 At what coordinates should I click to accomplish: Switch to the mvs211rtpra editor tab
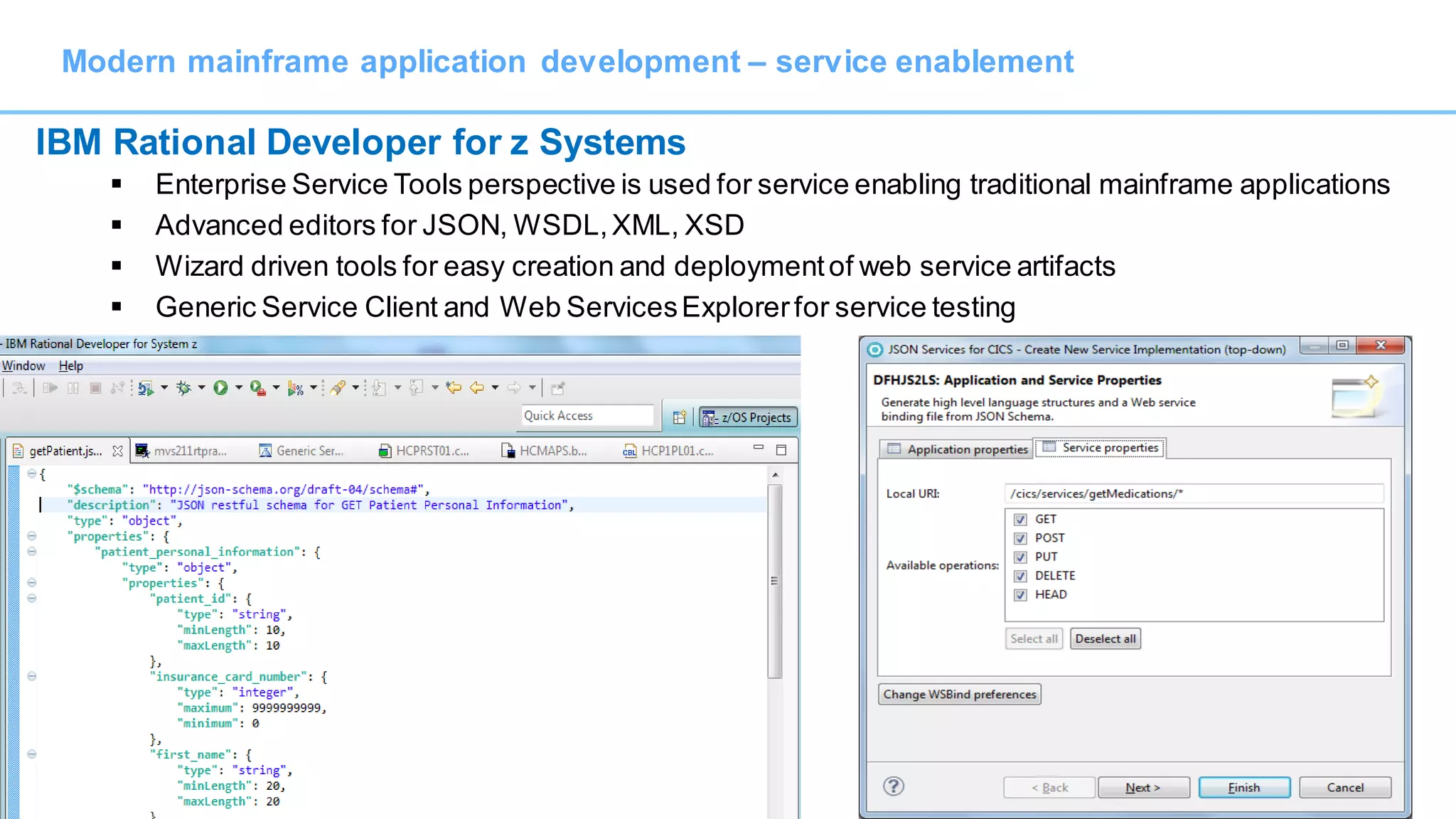[182, 451]
